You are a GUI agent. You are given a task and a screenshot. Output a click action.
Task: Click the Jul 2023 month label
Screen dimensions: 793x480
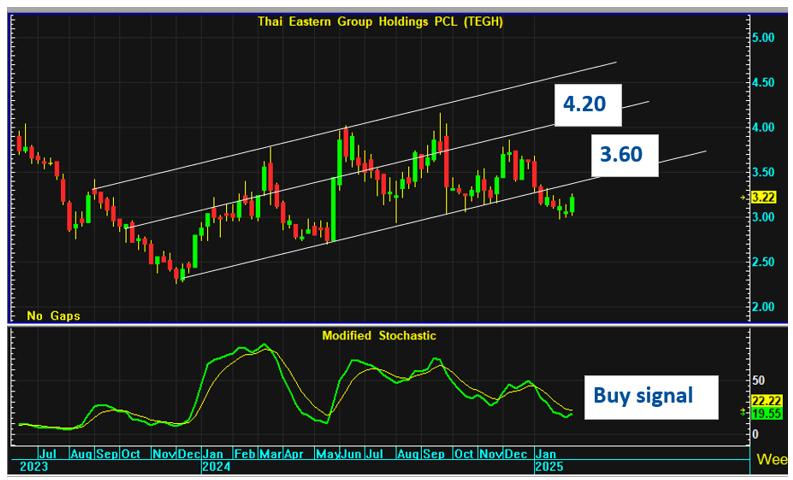point(48,454)
